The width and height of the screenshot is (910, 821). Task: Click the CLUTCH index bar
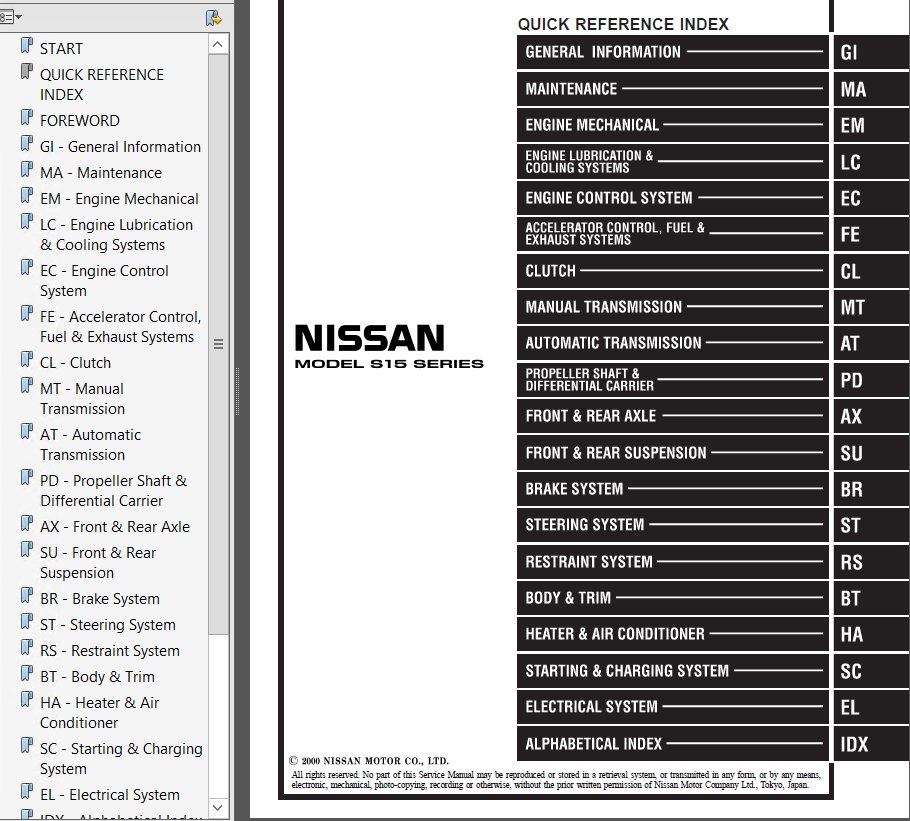[x=673, y=271]
